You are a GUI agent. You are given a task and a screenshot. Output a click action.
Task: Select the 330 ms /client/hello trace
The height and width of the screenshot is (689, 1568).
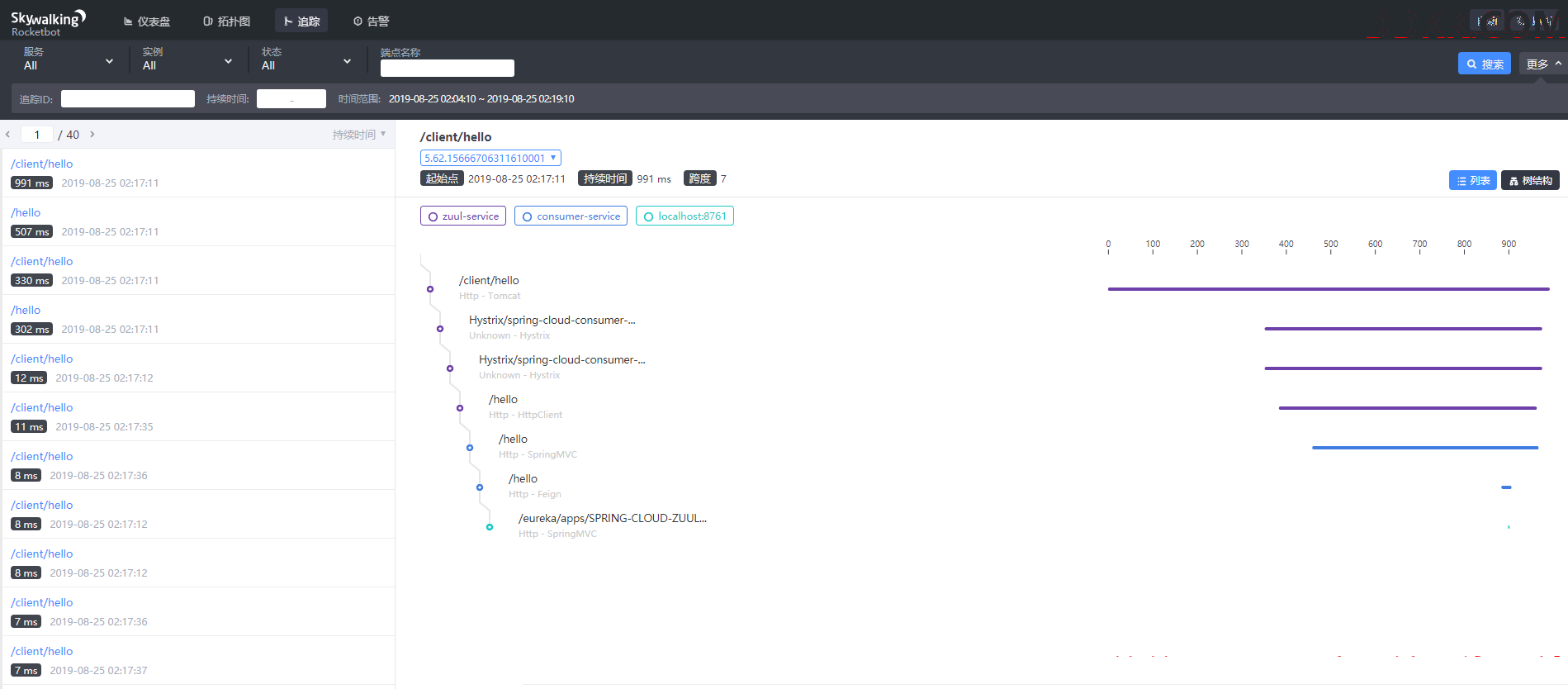198,270
